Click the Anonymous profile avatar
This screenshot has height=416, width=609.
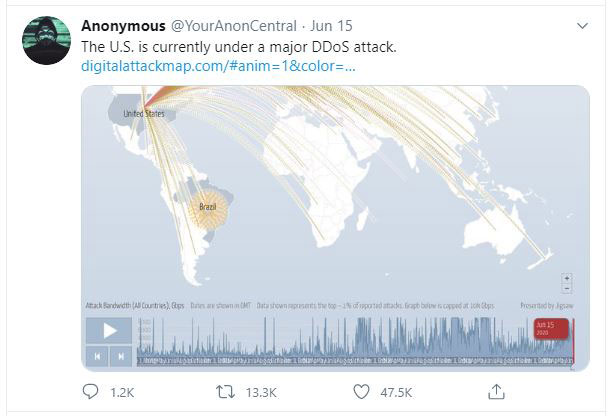pyautogui.click(x=46, y=41)
